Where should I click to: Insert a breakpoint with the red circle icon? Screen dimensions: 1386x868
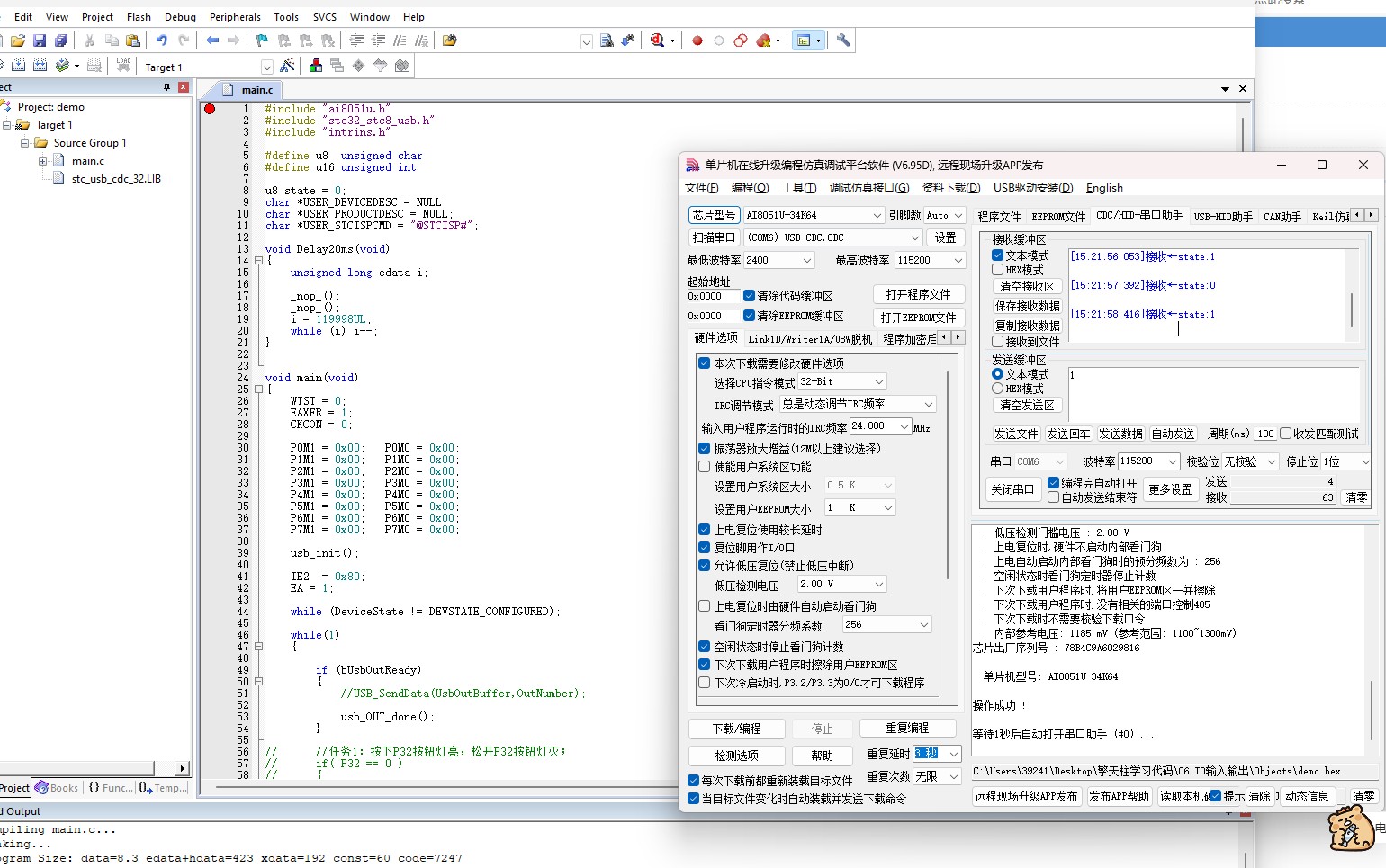click(697, 40)
